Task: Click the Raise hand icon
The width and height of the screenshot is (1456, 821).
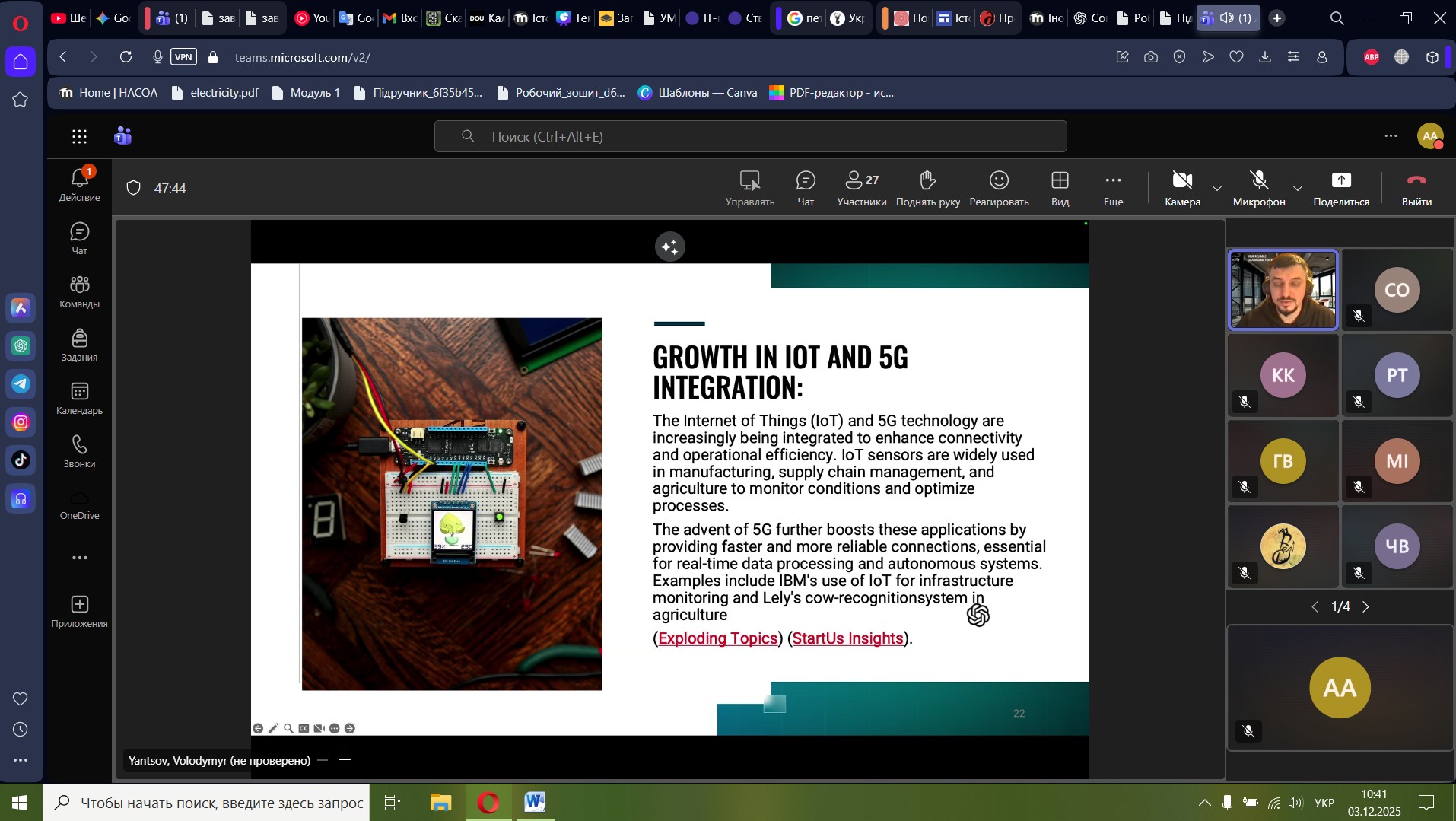Action: (927, 188)
